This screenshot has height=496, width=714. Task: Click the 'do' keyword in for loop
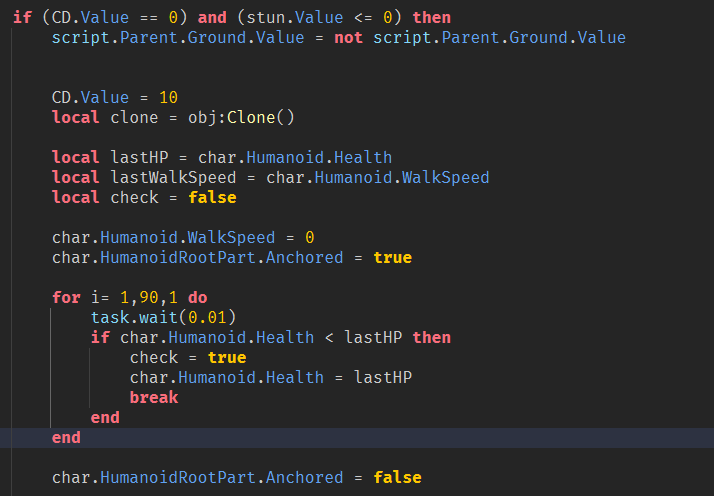click(x=198, y=297)
